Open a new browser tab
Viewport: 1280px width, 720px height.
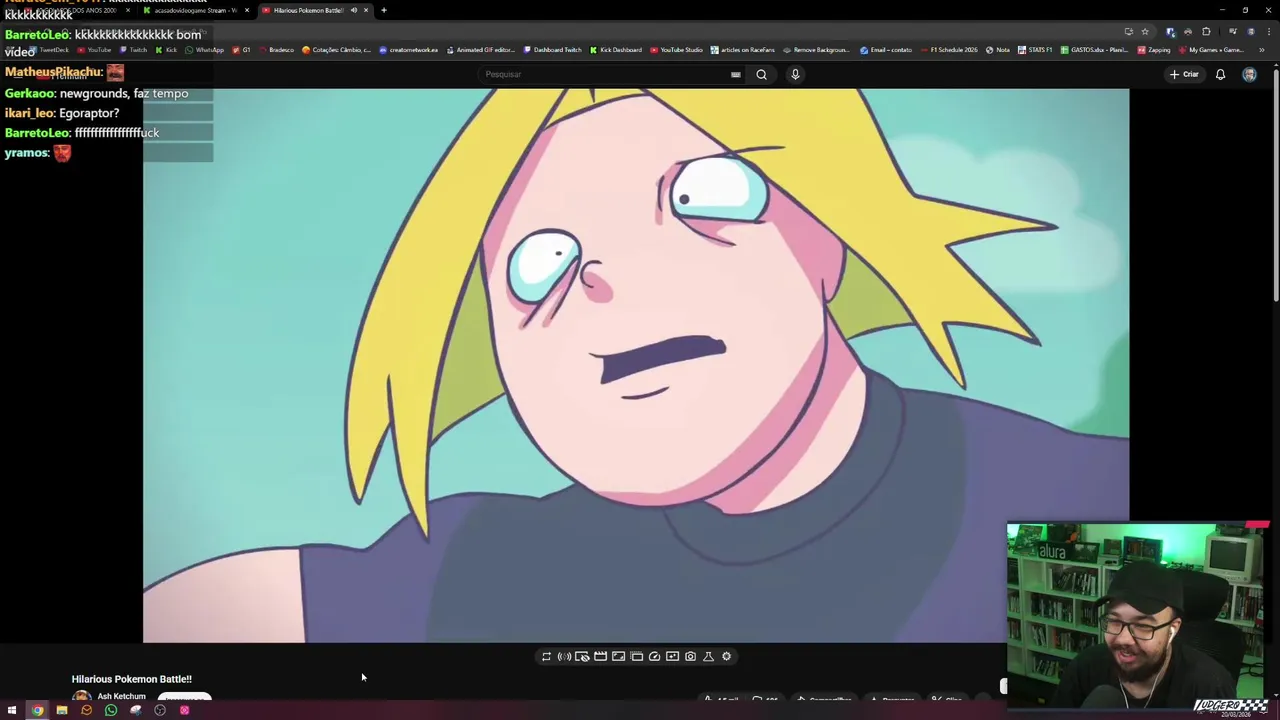[x=383, y=10]
